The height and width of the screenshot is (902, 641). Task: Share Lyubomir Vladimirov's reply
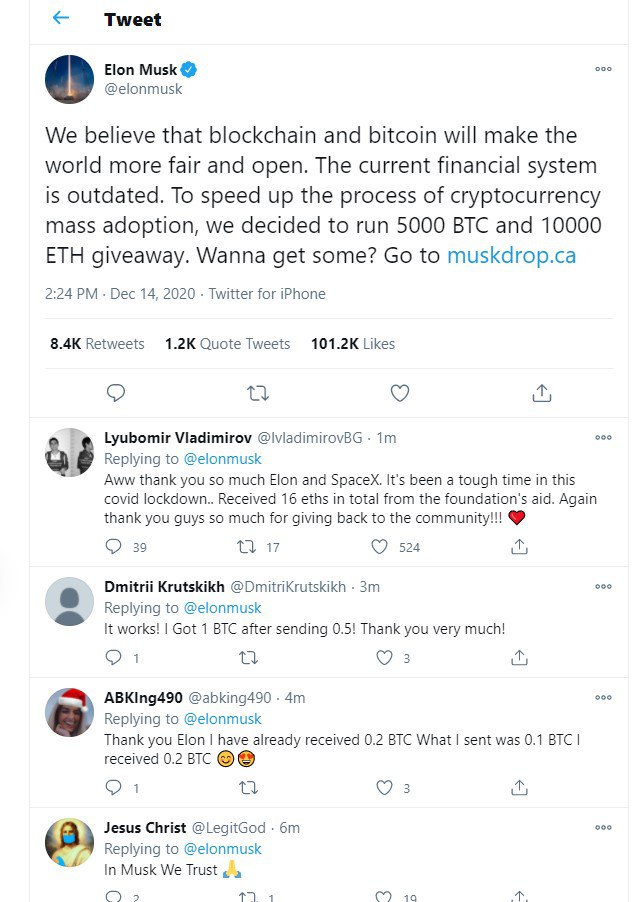[x=519, y=547]
